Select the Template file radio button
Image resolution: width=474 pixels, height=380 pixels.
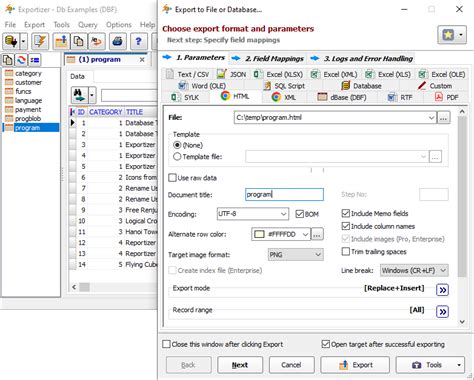pos(177,156)
